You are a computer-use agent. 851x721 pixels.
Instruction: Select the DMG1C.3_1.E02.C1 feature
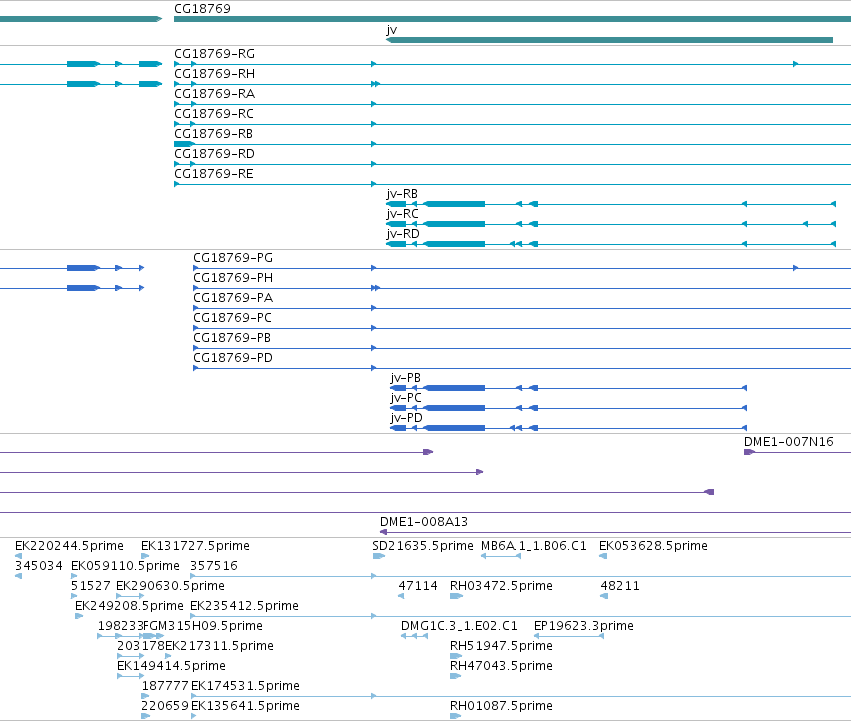[x=459, y=626]
